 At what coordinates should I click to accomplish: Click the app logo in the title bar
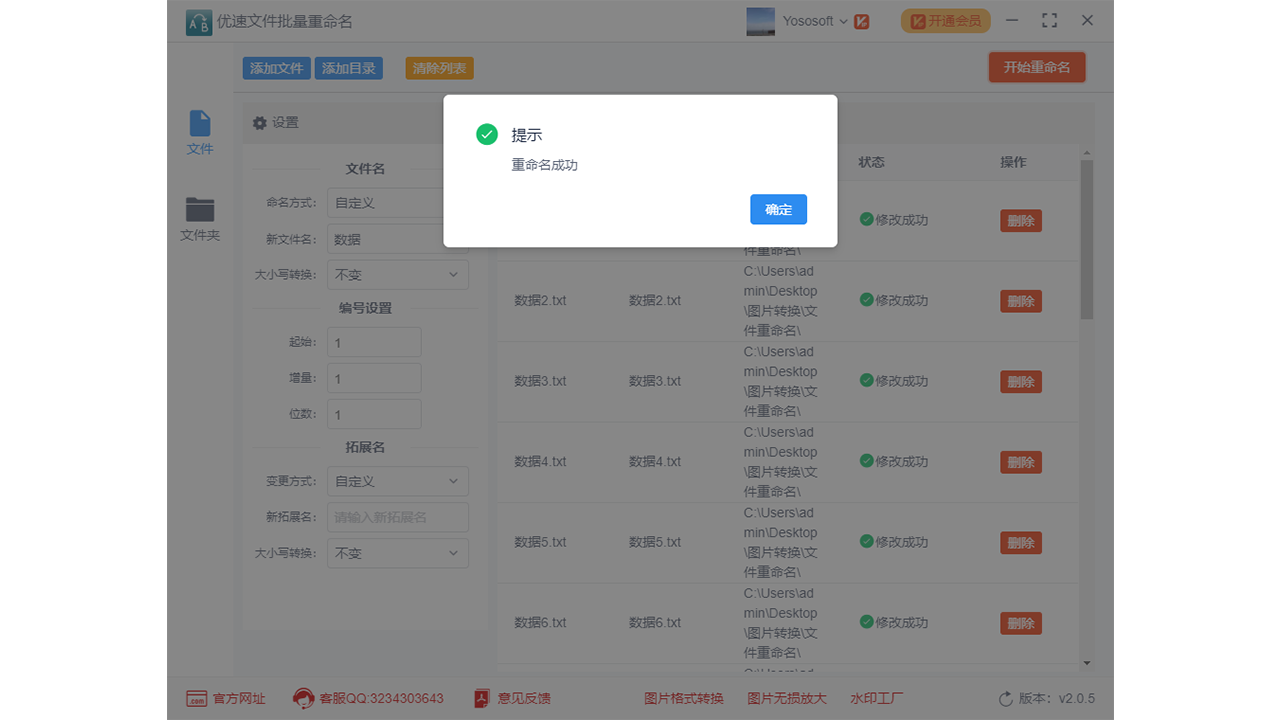coord(198,20)
